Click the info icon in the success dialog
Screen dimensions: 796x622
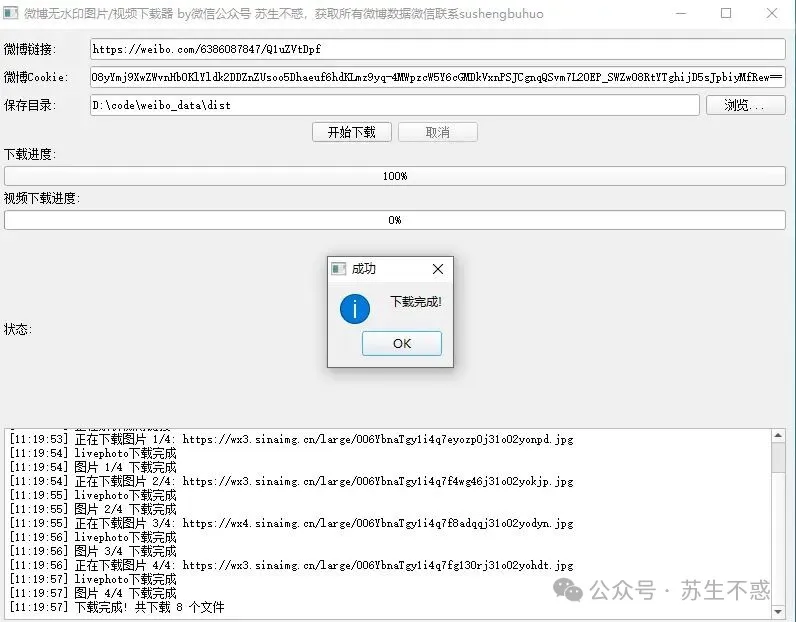click(x=355, y=309)
